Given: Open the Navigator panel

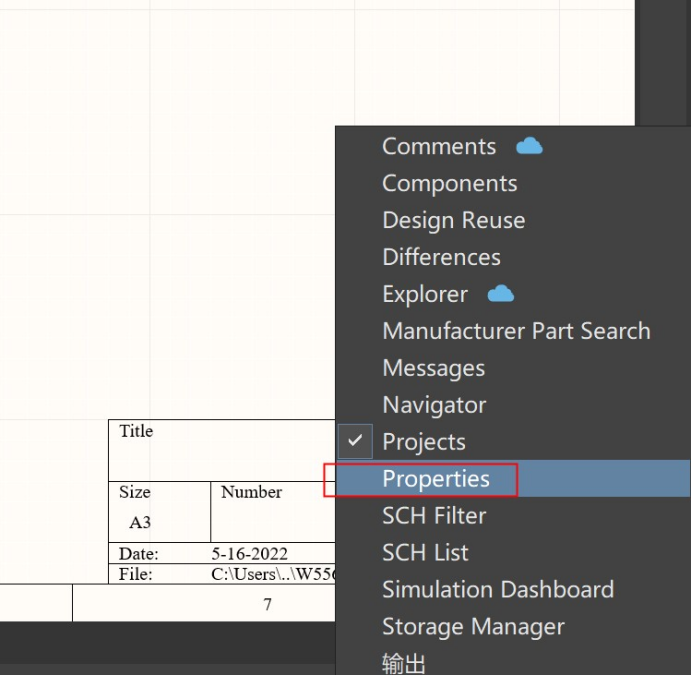Looking at the screenshot, I should pyautogui.click(x=434, y=406).
